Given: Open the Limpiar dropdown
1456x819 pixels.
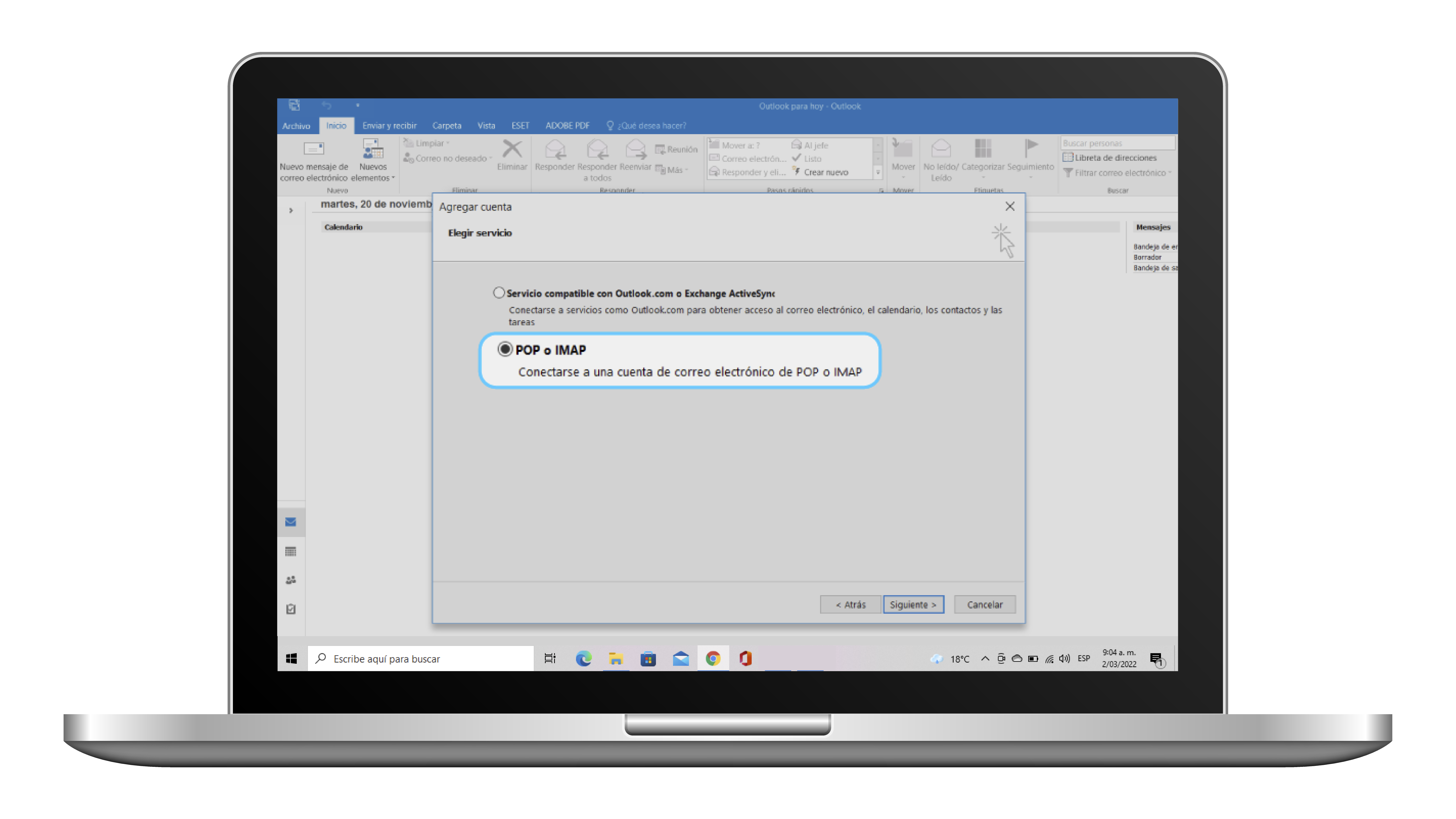Looking at the screenshot, I should pos(427,144).
